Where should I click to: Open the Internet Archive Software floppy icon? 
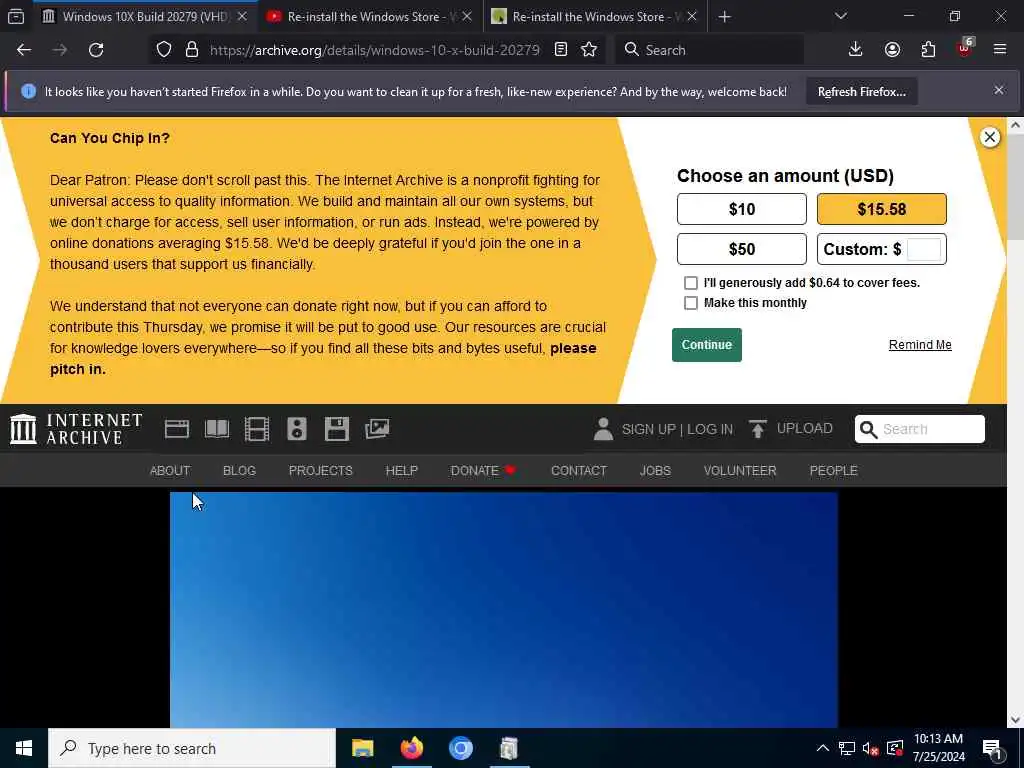point(337,429)
